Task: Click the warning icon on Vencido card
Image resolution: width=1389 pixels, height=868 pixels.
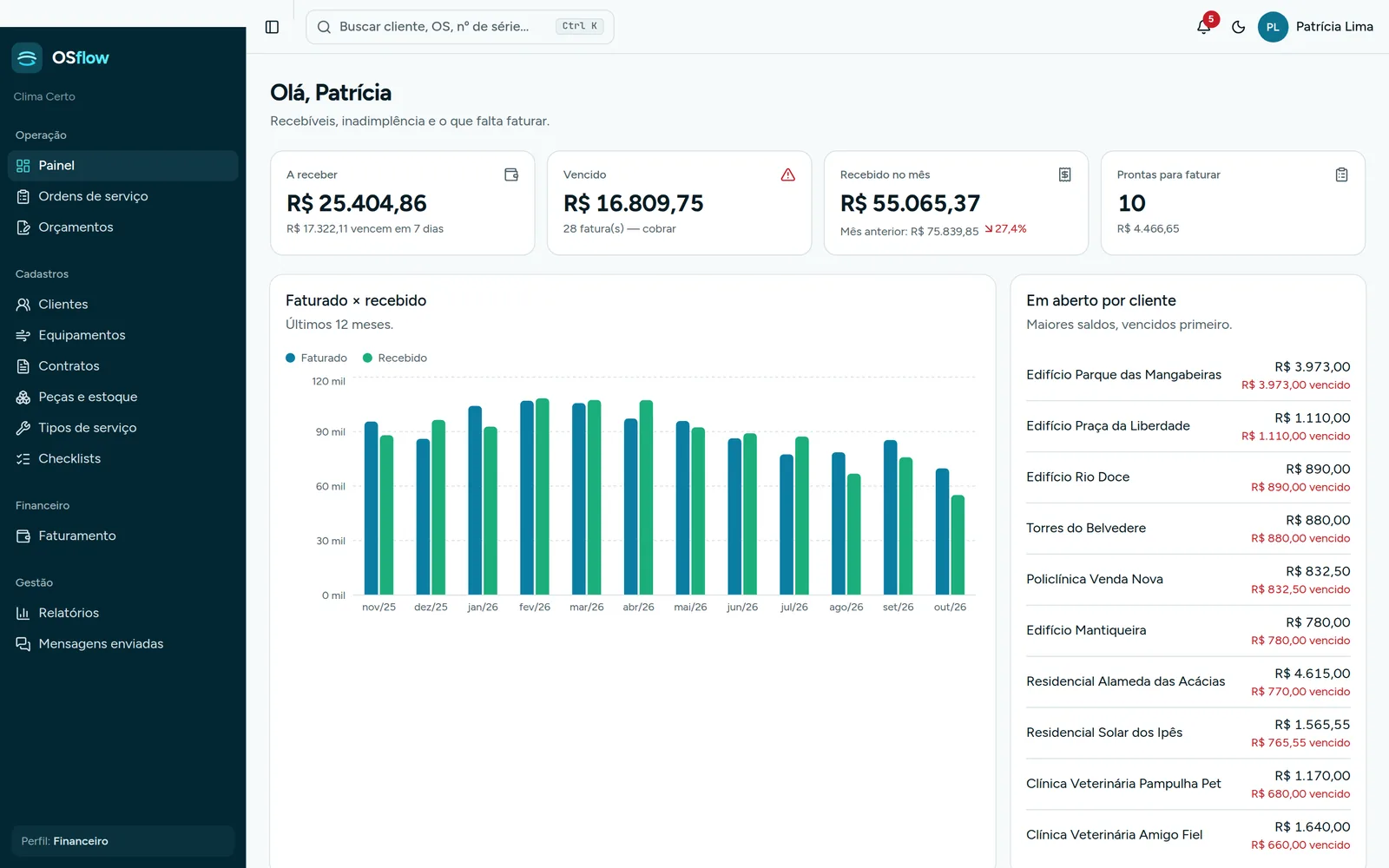Action: 788,174
